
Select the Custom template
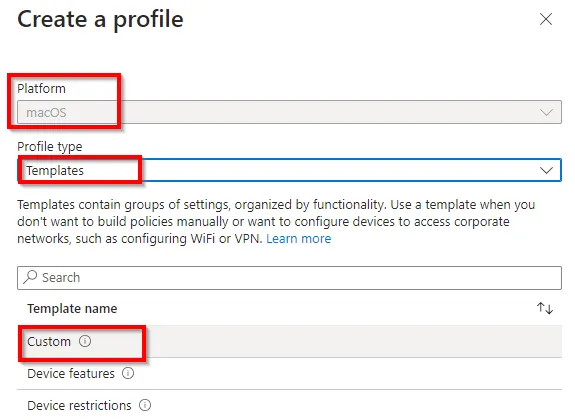289,342
